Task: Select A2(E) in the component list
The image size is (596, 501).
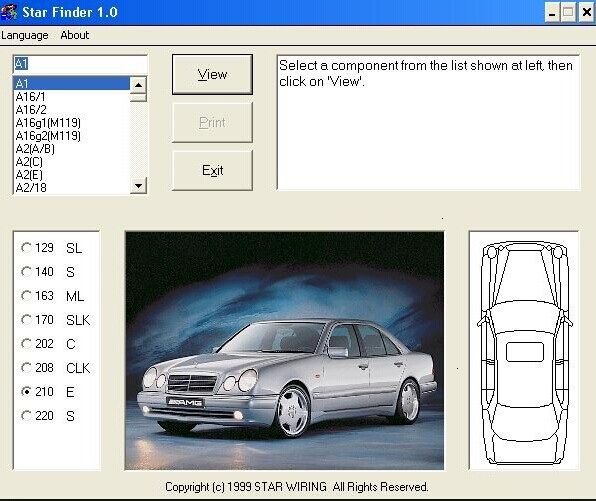Action: (71, 174)
